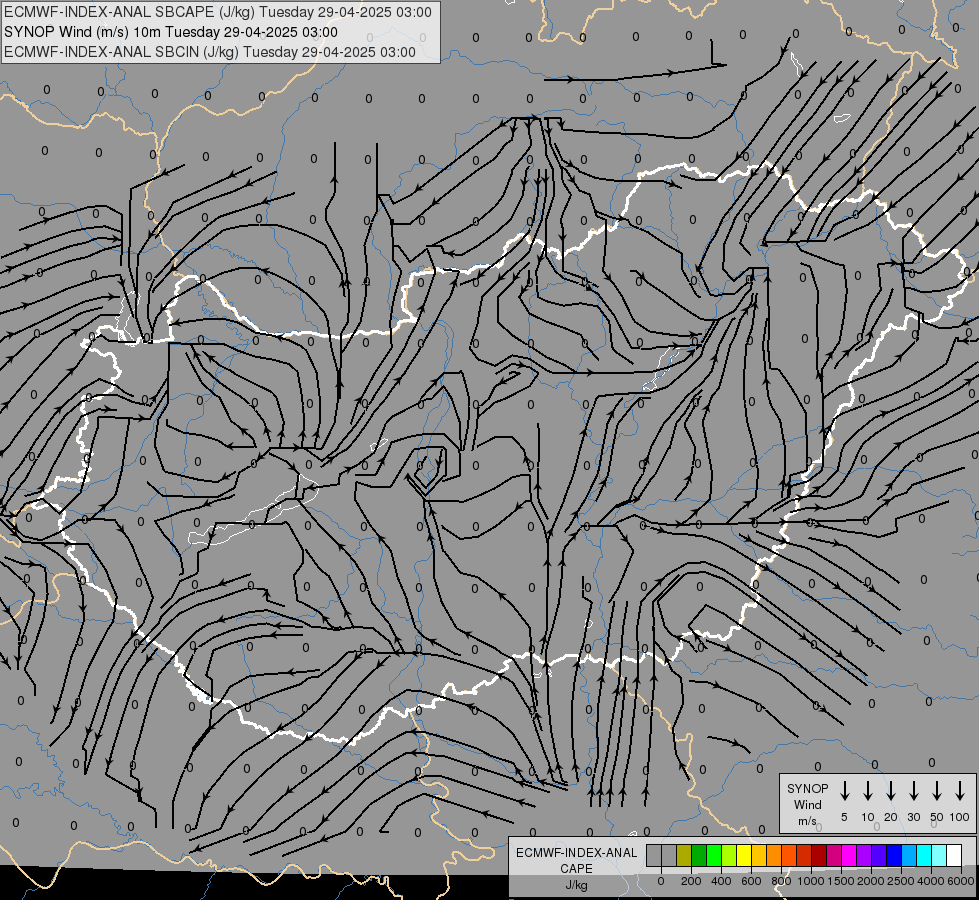Screen dimensions: 979x900
Task: Pick the sky blue swatch right of 2500 tick
Action: tap(909, 855)
